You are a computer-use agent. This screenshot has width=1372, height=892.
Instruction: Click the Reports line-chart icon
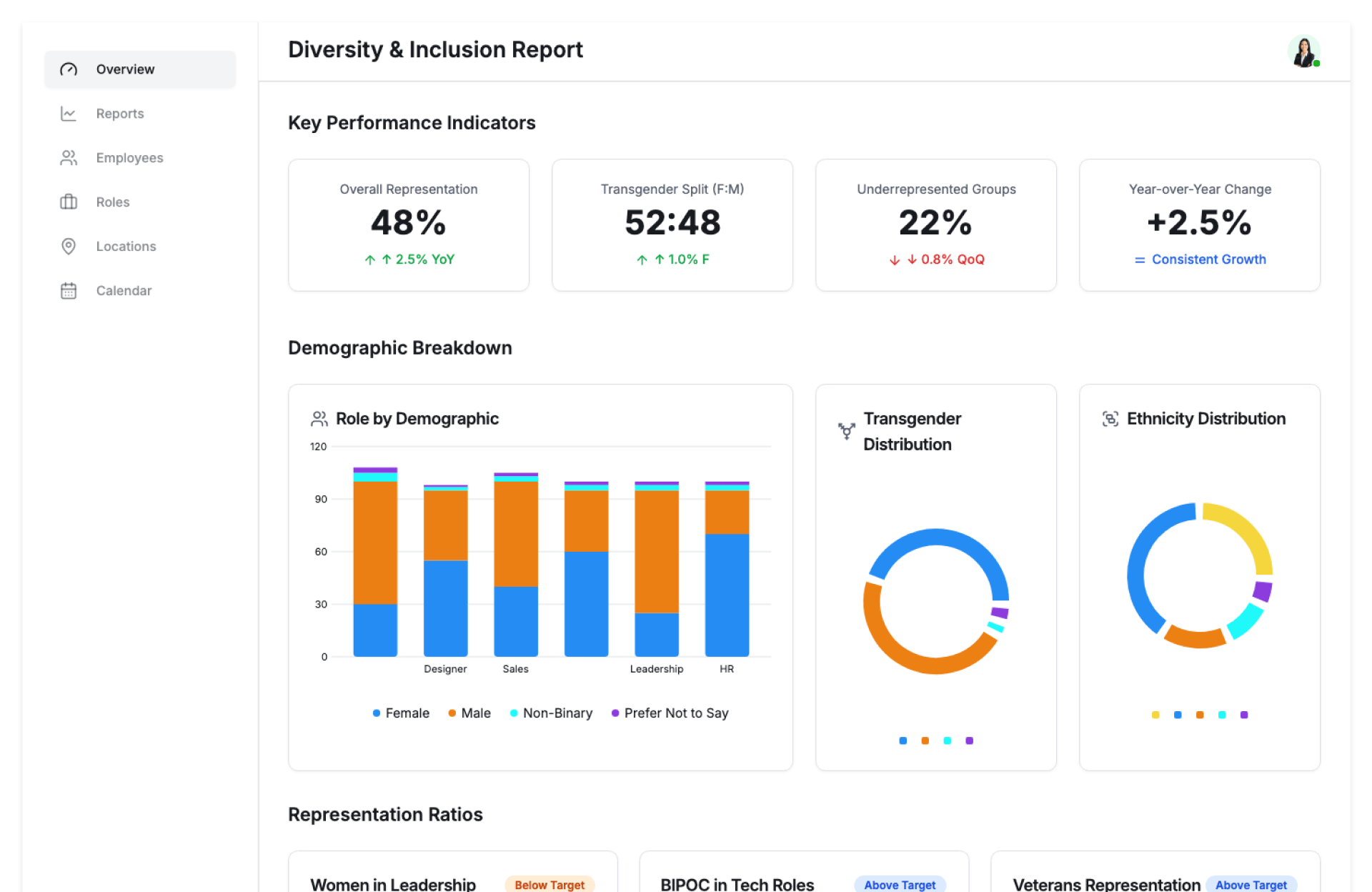coord(69,114)
